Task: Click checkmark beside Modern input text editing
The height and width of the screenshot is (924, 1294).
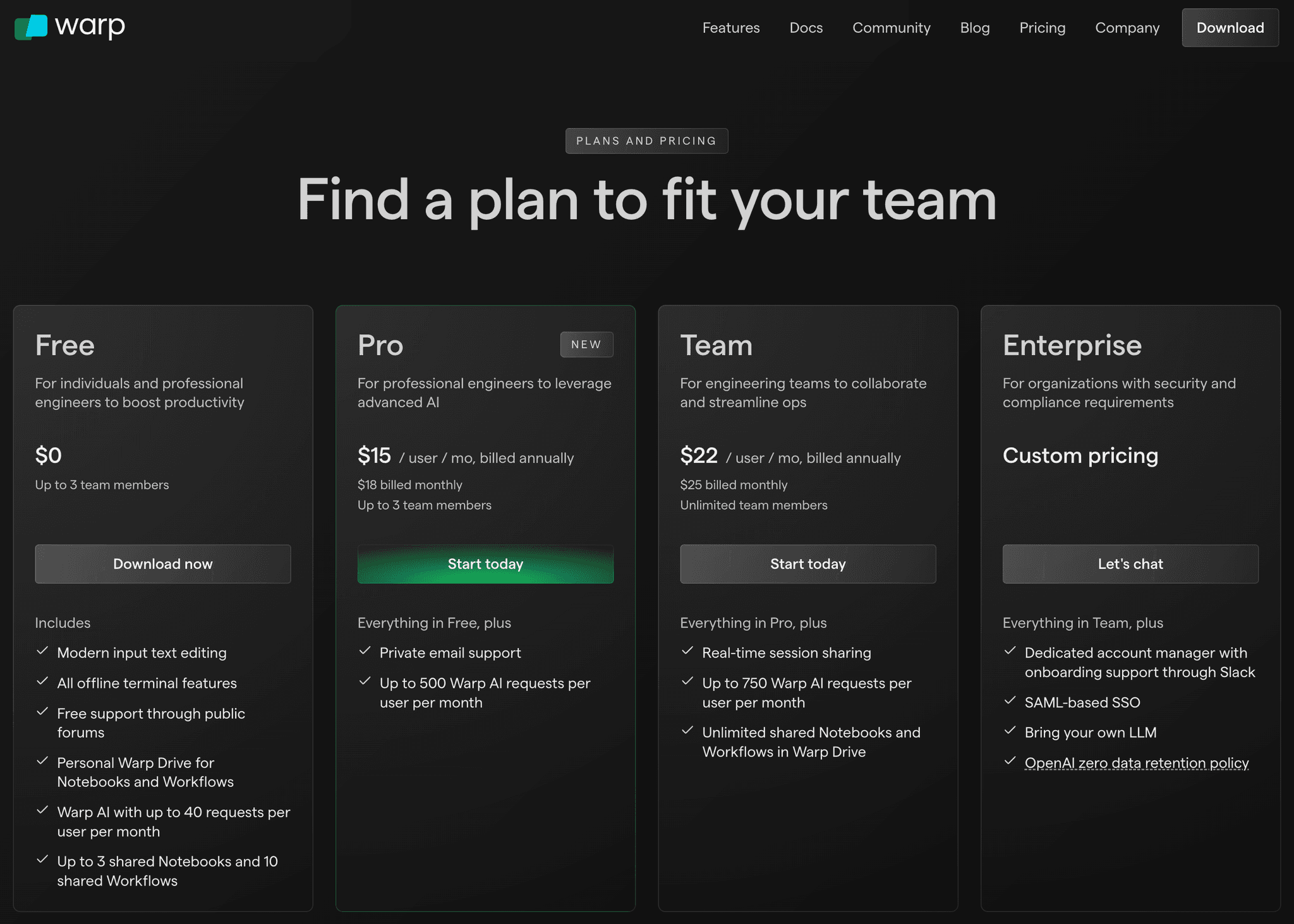Action: pyautogui.click(x=42, y=651)
